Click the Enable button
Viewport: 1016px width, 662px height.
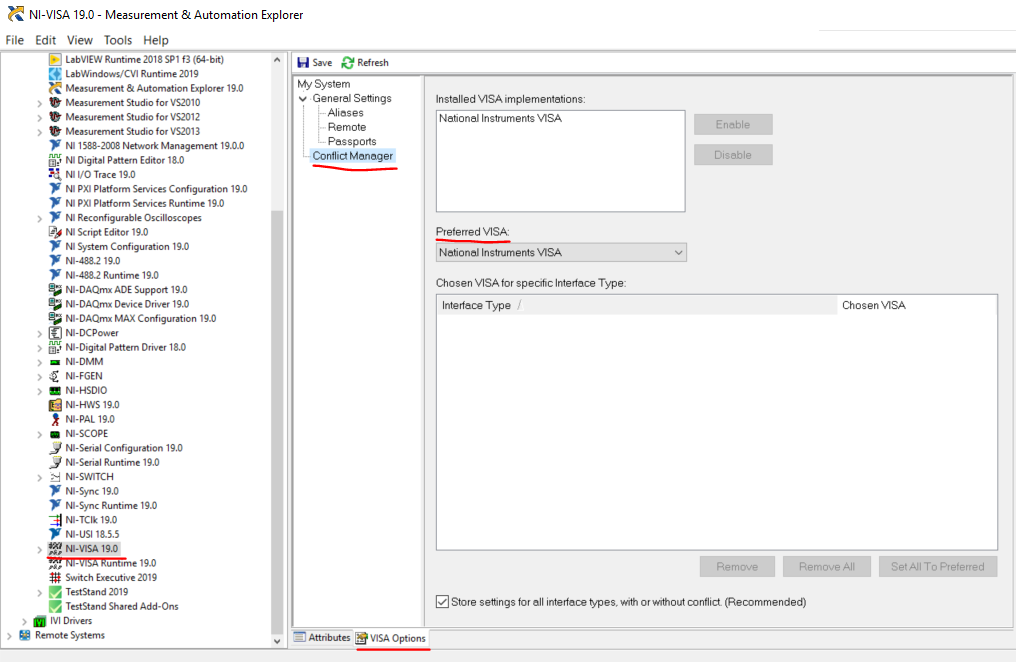click(x=732, y=124)
